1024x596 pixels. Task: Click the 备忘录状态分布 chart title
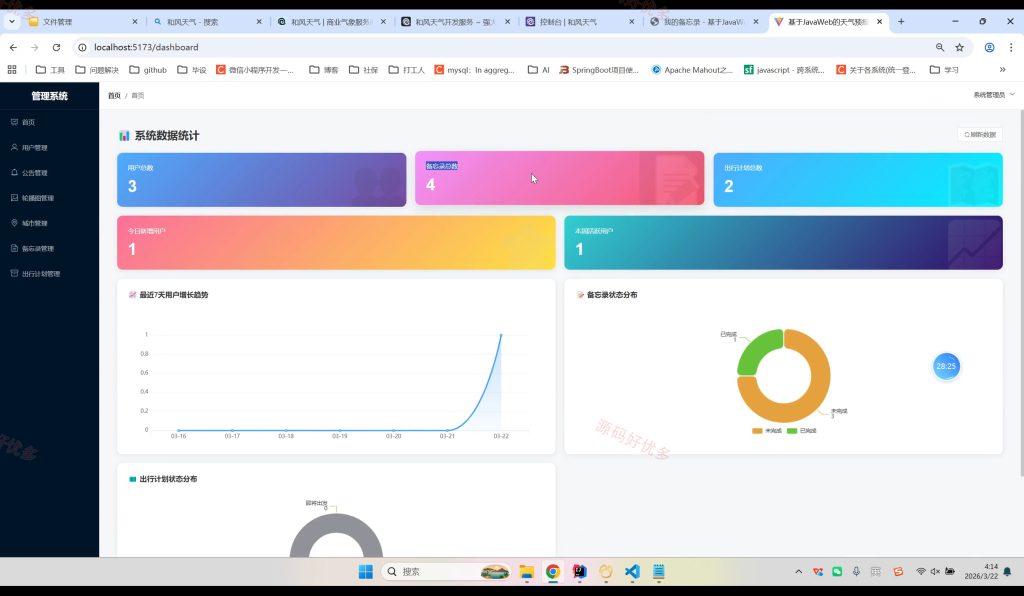tap(612, 295)
